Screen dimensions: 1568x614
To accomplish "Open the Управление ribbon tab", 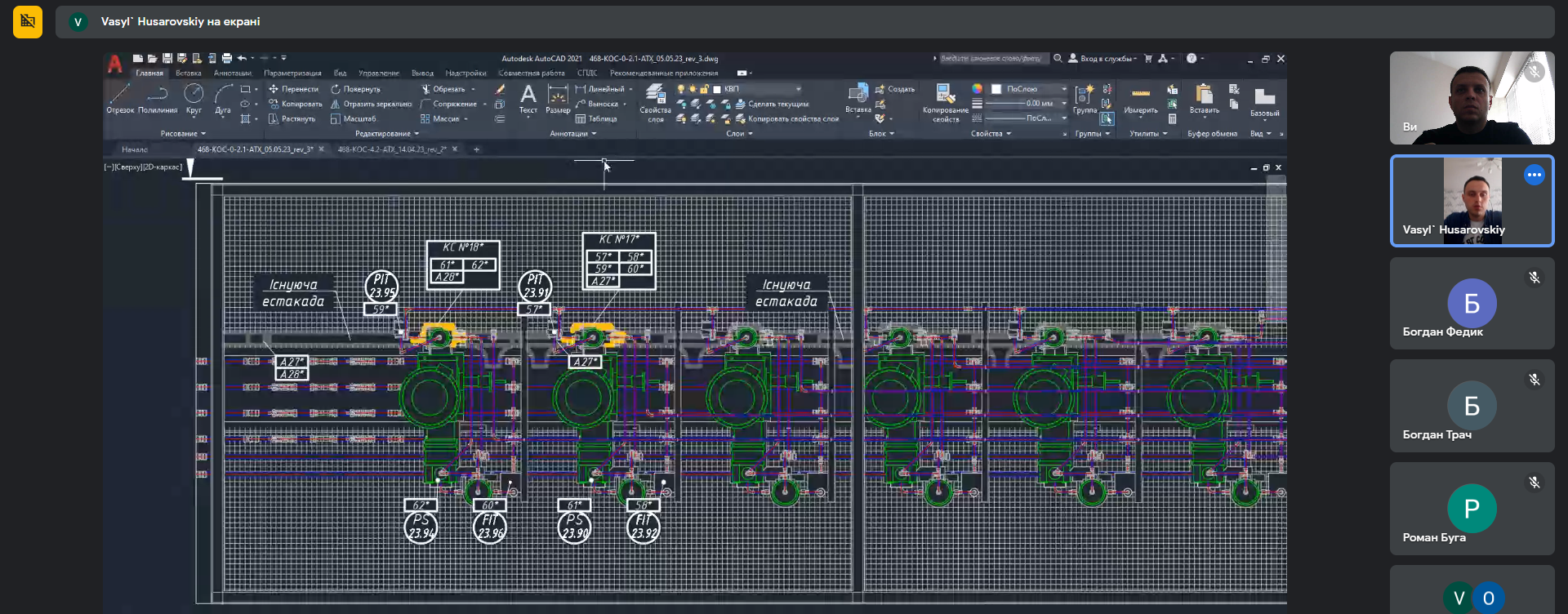I will pos(379,73).
